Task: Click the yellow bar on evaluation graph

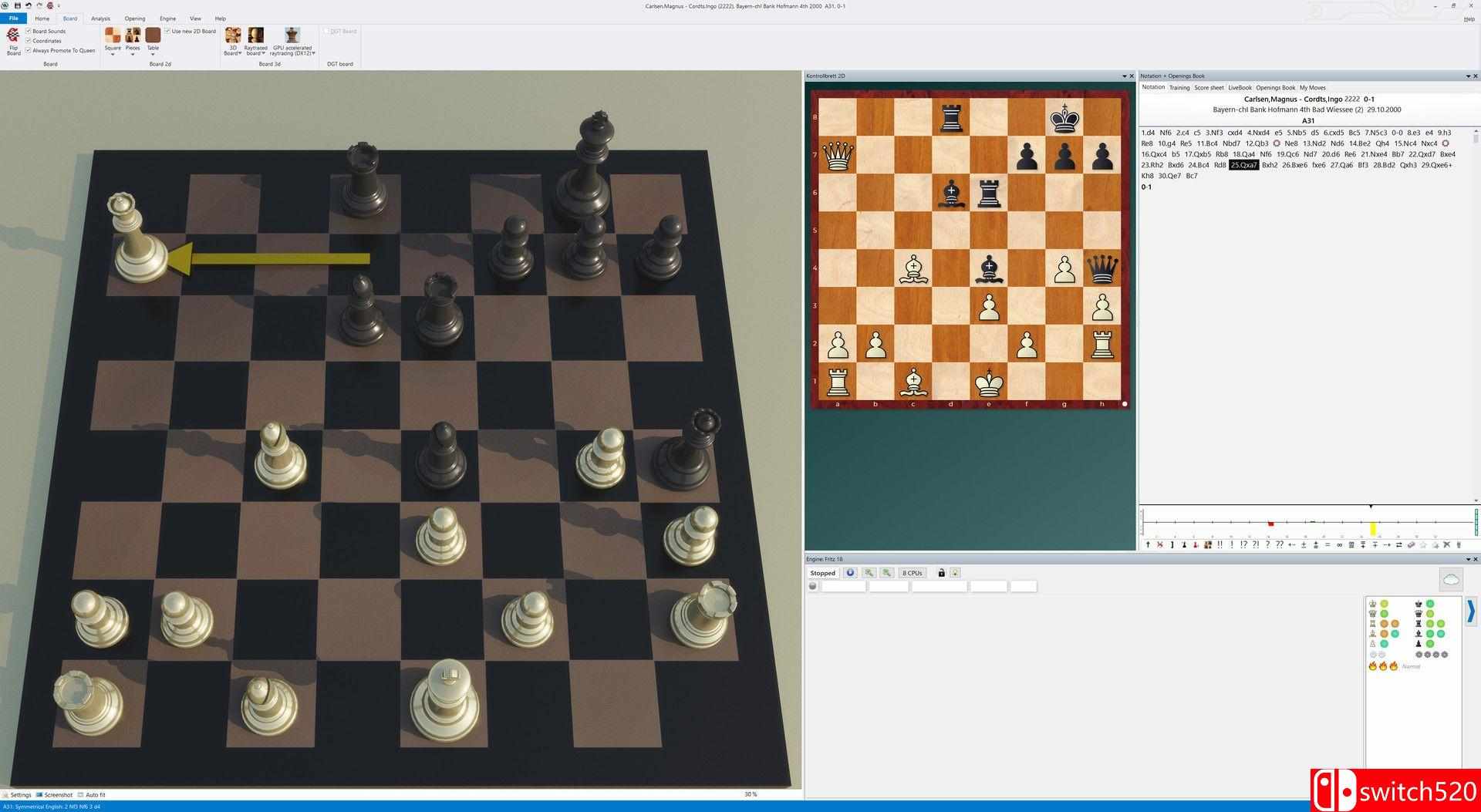Action: click(x=1373, y=528)
